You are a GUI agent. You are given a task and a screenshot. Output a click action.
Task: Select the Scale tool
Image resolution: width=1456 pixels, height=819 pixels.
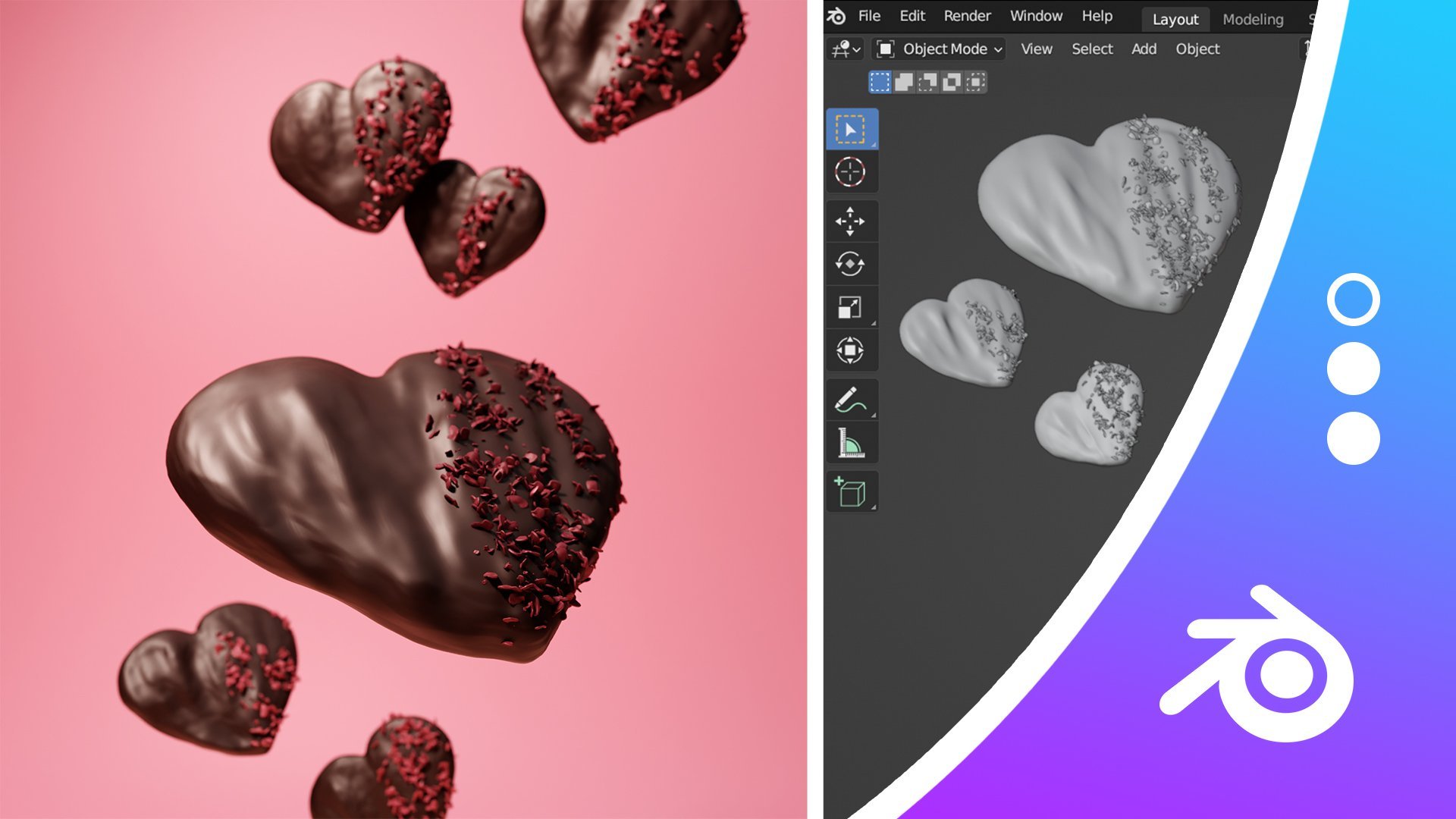[851, 307]
